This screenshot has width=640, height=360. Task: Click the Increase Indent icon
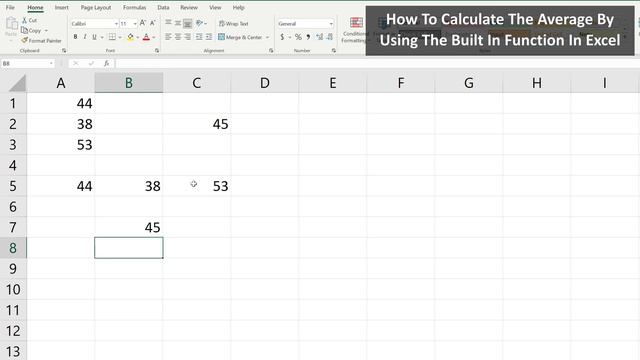pos(209,37)
